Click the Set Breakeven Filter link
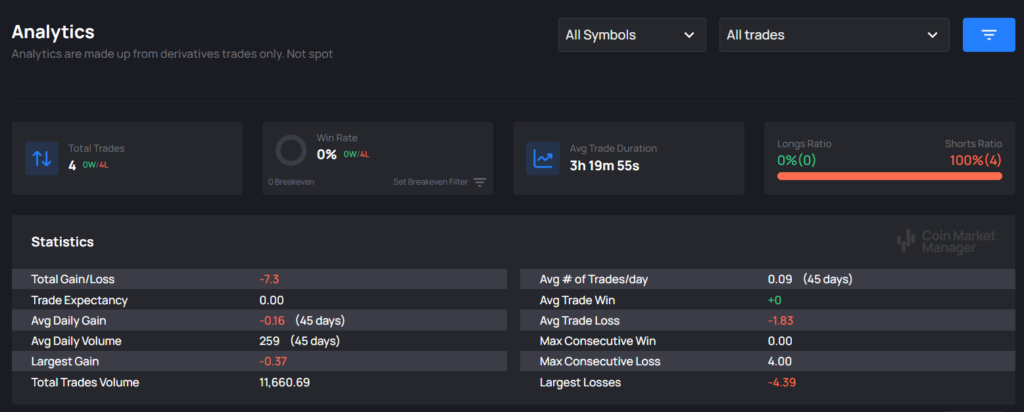Image resolution: width=1024 pixels, height=412 pixels. (431, 183)
